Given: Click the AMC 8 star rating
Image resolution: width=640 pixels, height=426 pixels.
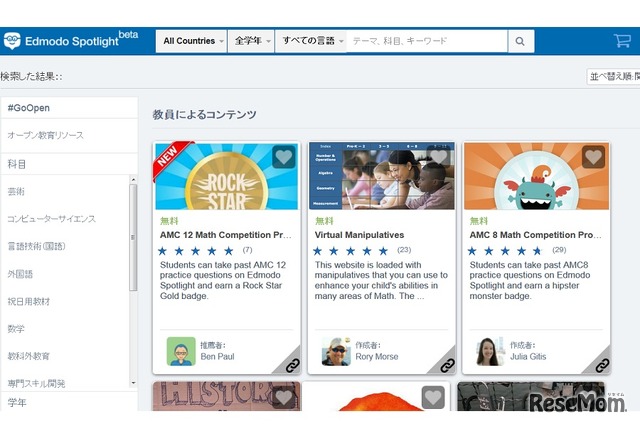Looking at the screenshot, I should pyautogui.click(x=505, y=251).
